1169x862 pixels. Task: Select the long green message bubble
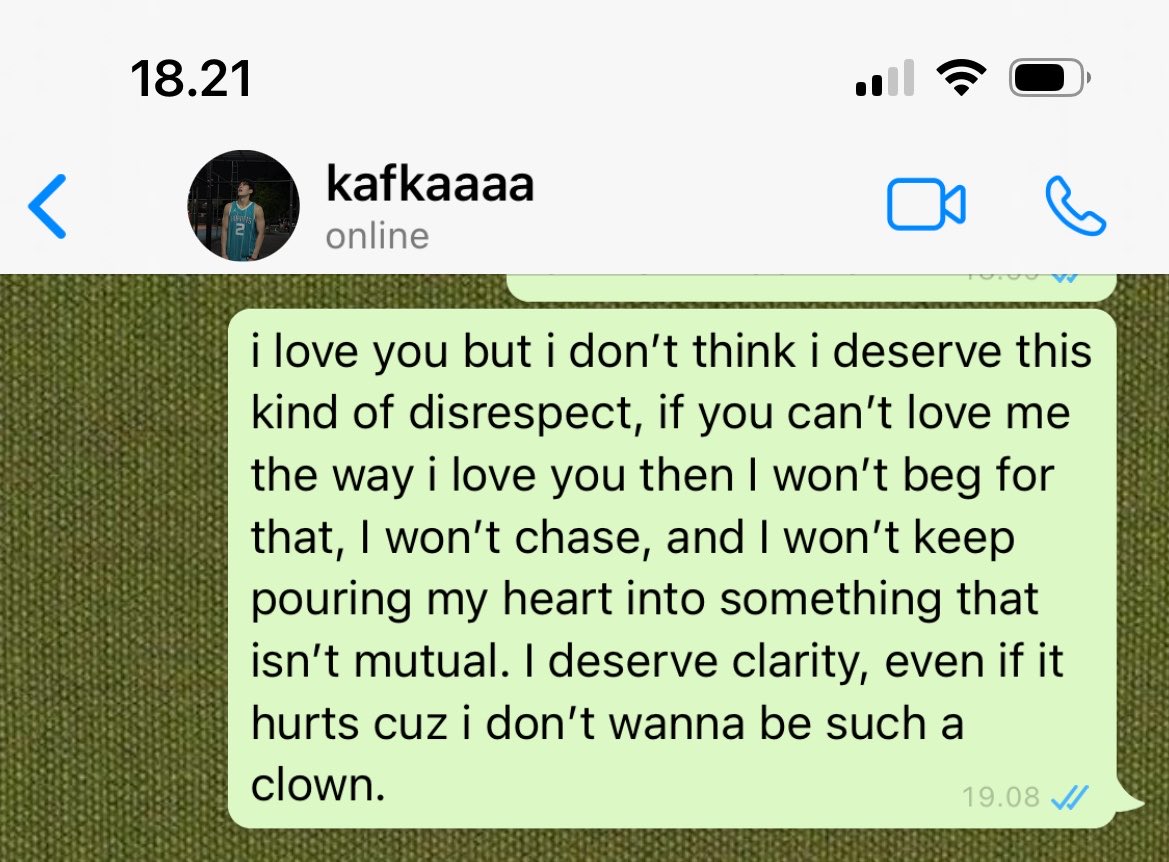click(672, 569)
